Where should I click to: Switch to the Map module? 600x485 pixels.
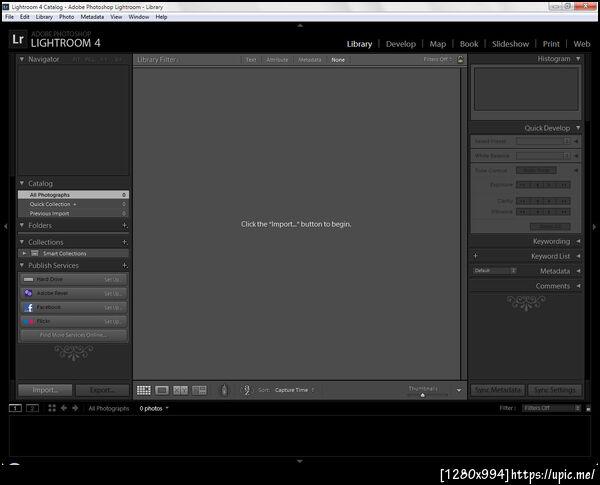tap(438, 44)
